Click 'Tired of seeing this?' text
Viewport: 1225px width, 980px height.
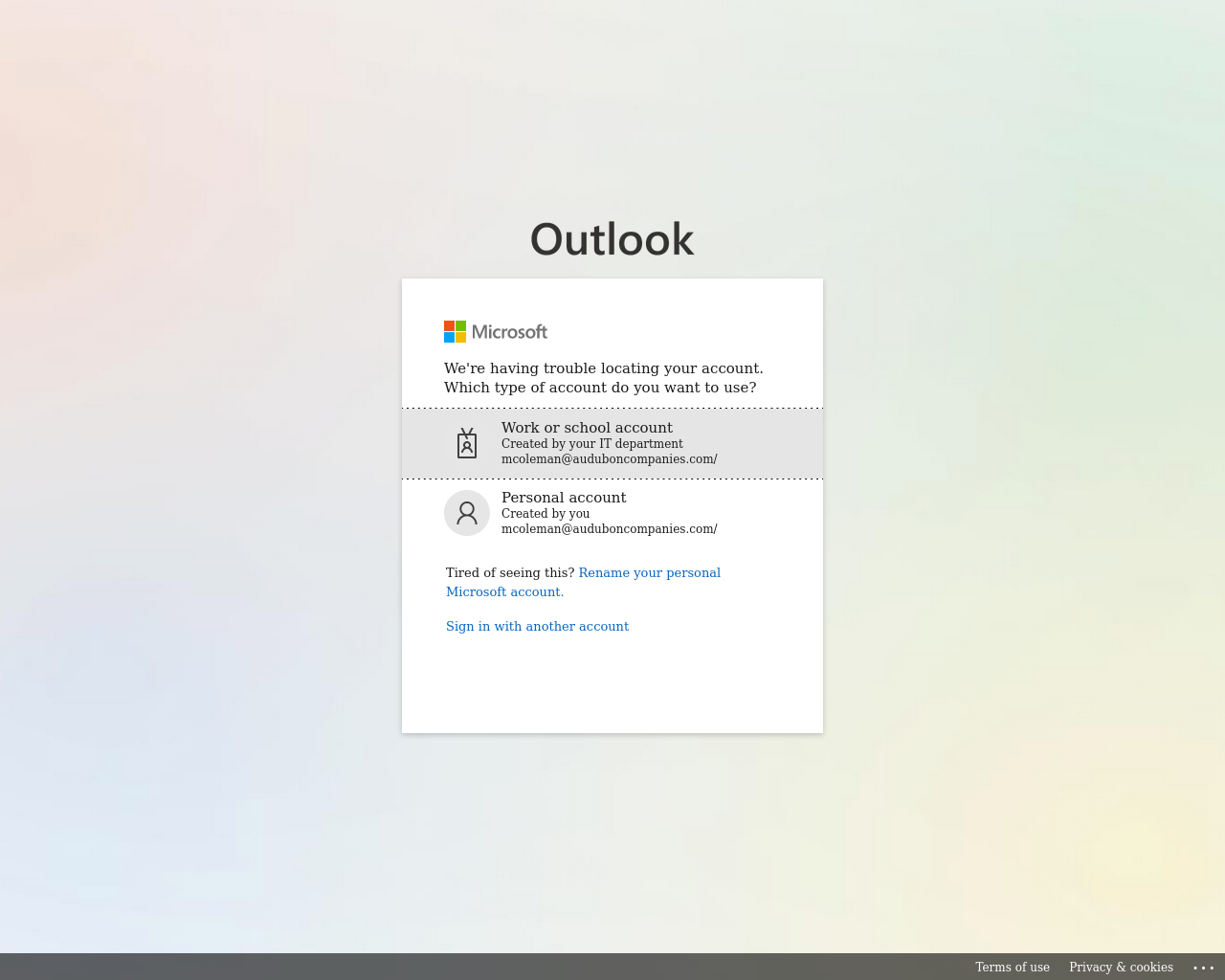click(510, 572)
